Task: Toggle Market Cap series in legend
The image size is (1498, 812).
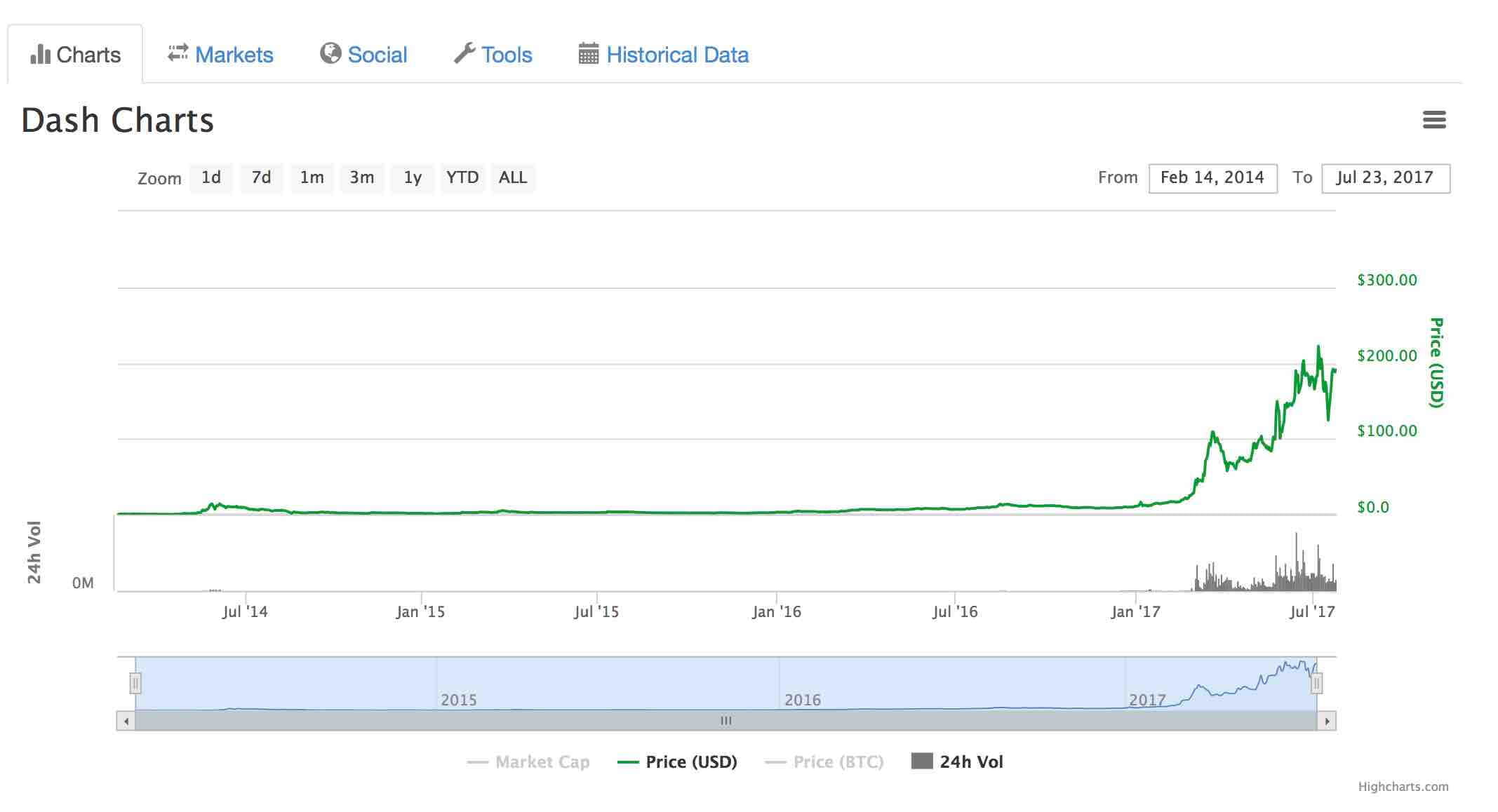Action: (528, 762)
